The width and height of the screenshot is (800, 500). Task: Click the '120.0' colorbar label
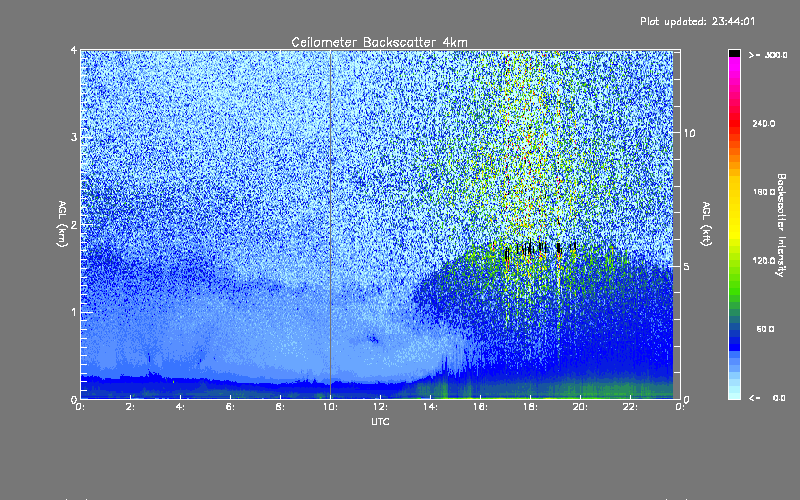coord(764,261)
